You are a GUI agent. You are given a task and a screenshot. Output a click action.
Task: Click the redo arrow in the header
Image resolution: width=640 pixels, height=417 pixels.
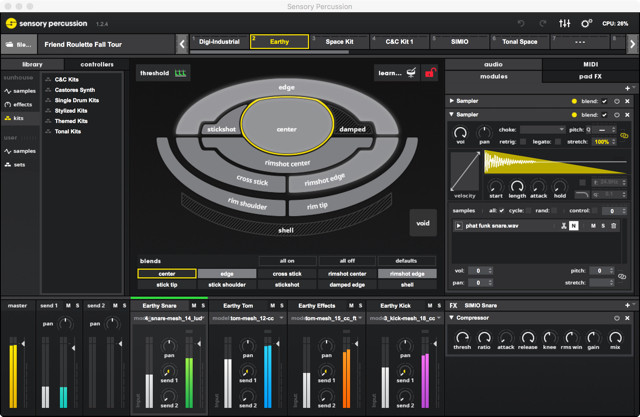(x=542, y=24)
